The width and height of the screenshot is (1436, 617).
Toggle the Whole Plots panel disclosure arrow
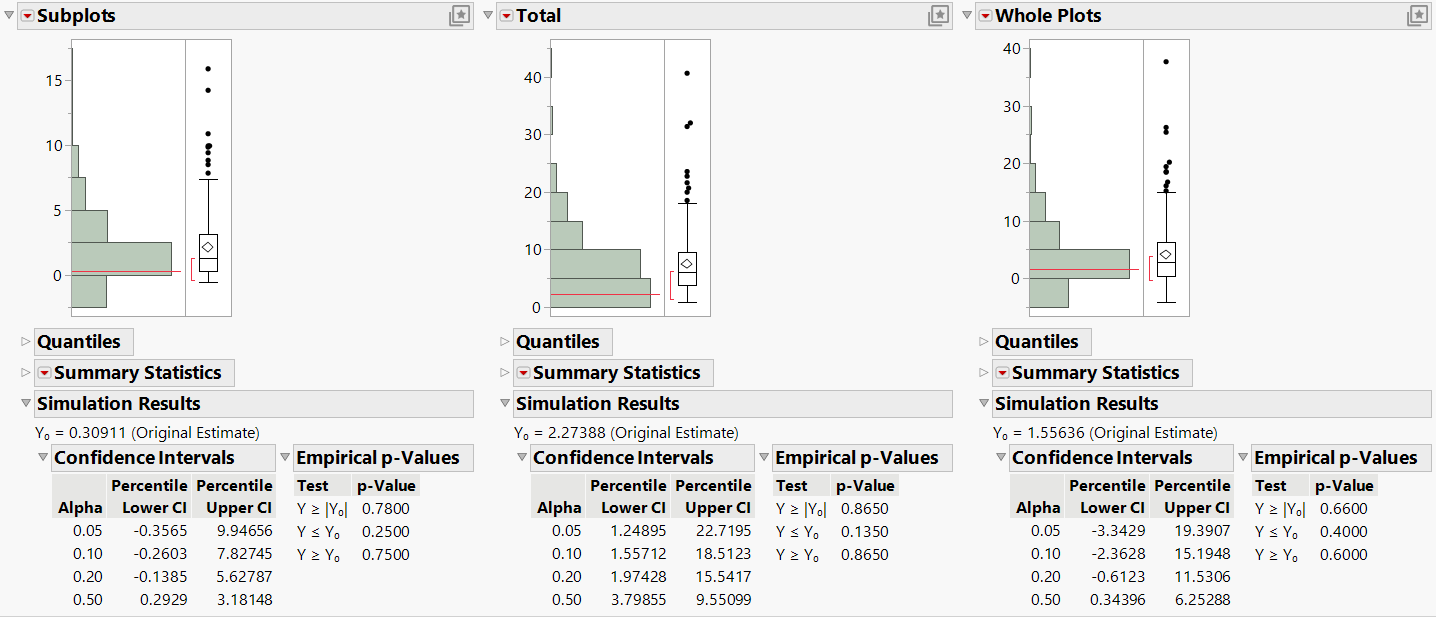tap(966, 15)
